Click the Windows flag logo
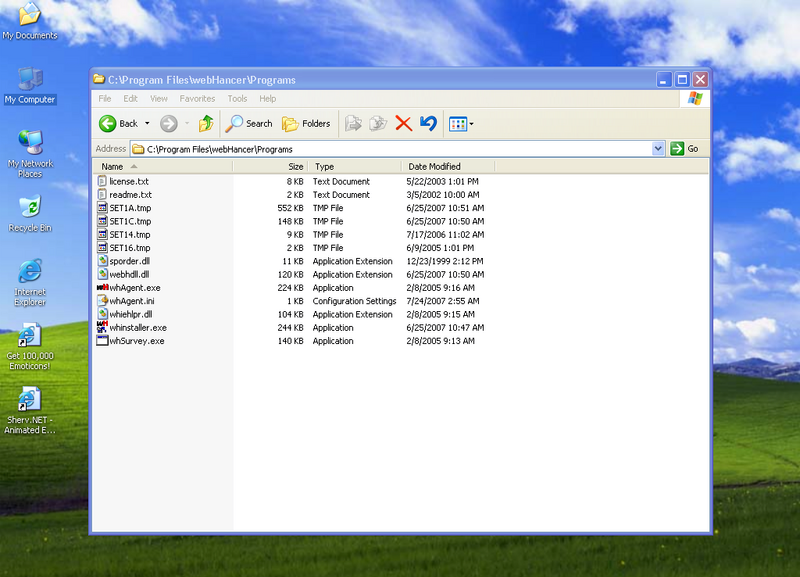This screenshot has height=577, width=800. click(x=694, y=98)
